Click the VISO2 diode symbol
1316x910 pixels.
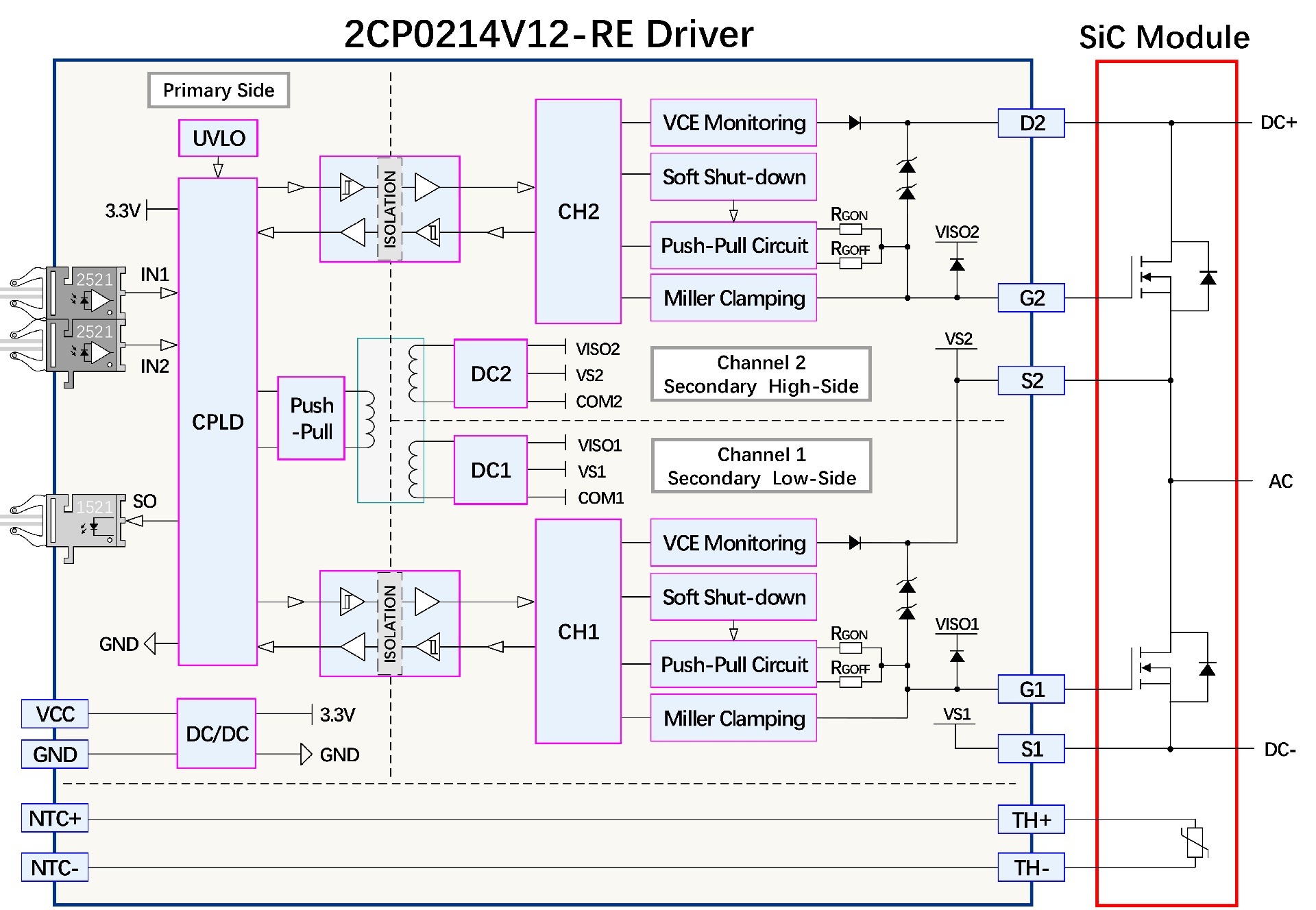point(957,265)
